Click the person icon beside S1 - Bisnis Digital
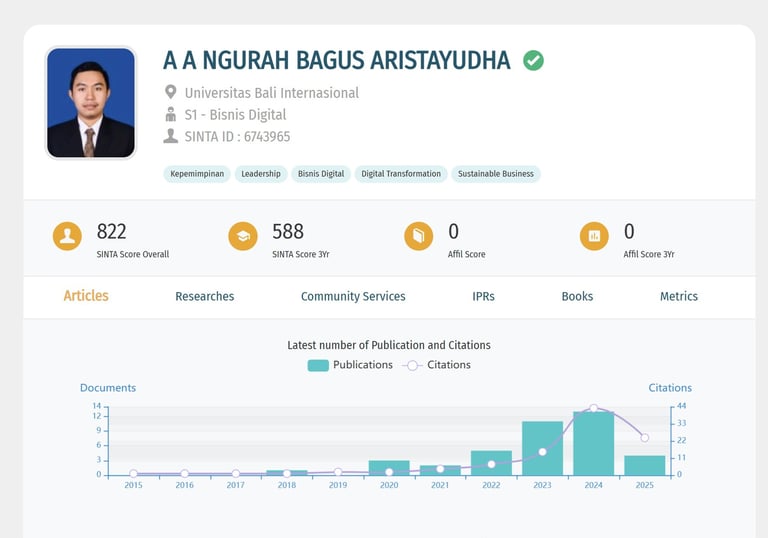This screenshot has height=538, width=768. 170,114
